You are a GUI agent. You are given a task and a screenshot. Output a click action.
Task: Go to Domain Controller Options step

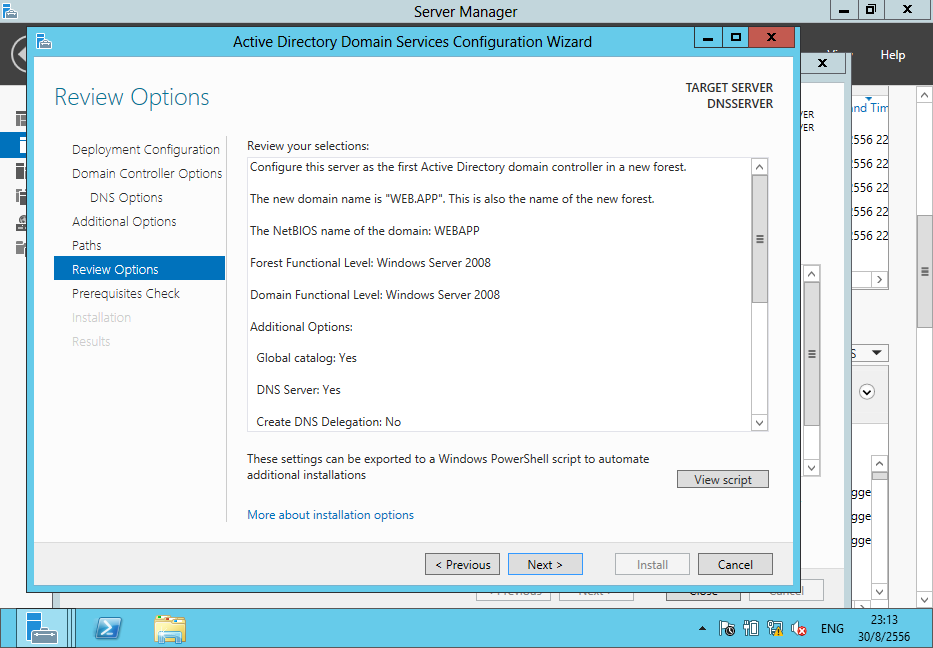[147, 173]
